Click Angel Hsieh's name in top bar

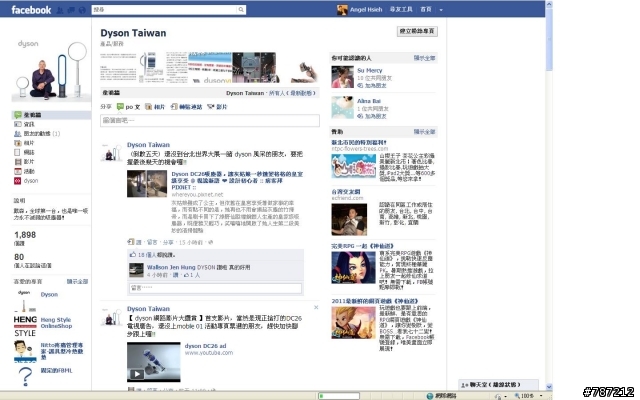(x=366, y=9)
